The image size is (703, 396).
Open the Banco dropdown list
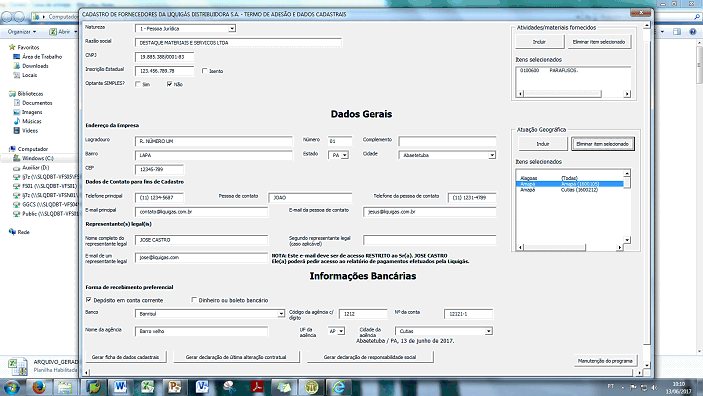(281, 313)
